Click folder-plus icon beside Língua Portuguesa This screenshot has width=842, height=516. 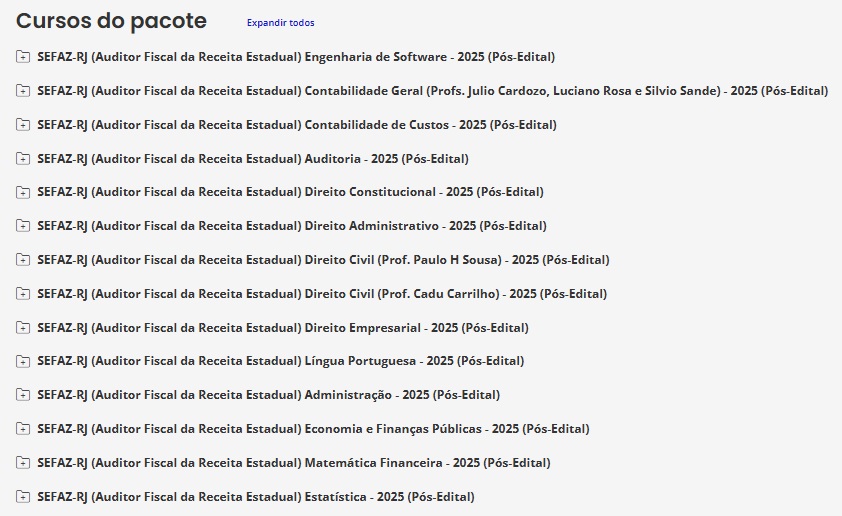[23, 361]
